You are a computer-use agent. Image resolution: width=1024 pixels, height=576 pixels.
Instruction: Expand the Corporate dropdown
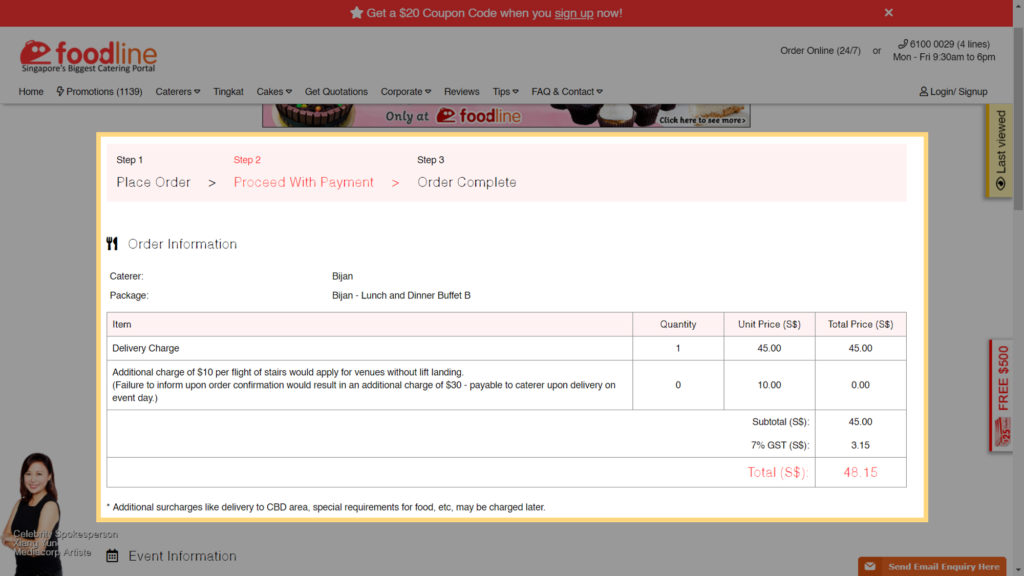(x=405, y=92)
